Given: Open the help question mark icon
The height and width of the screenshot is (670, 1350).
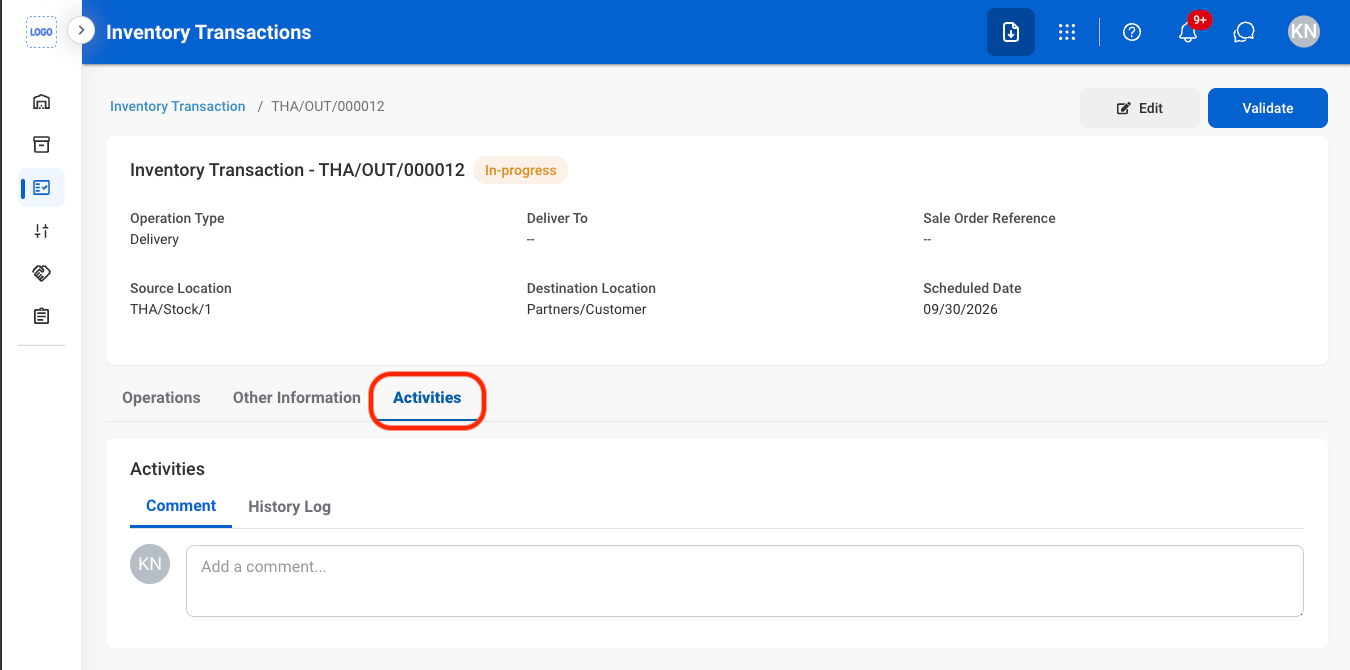Looking at the screenshot, I should click(x=1132, y=32).
